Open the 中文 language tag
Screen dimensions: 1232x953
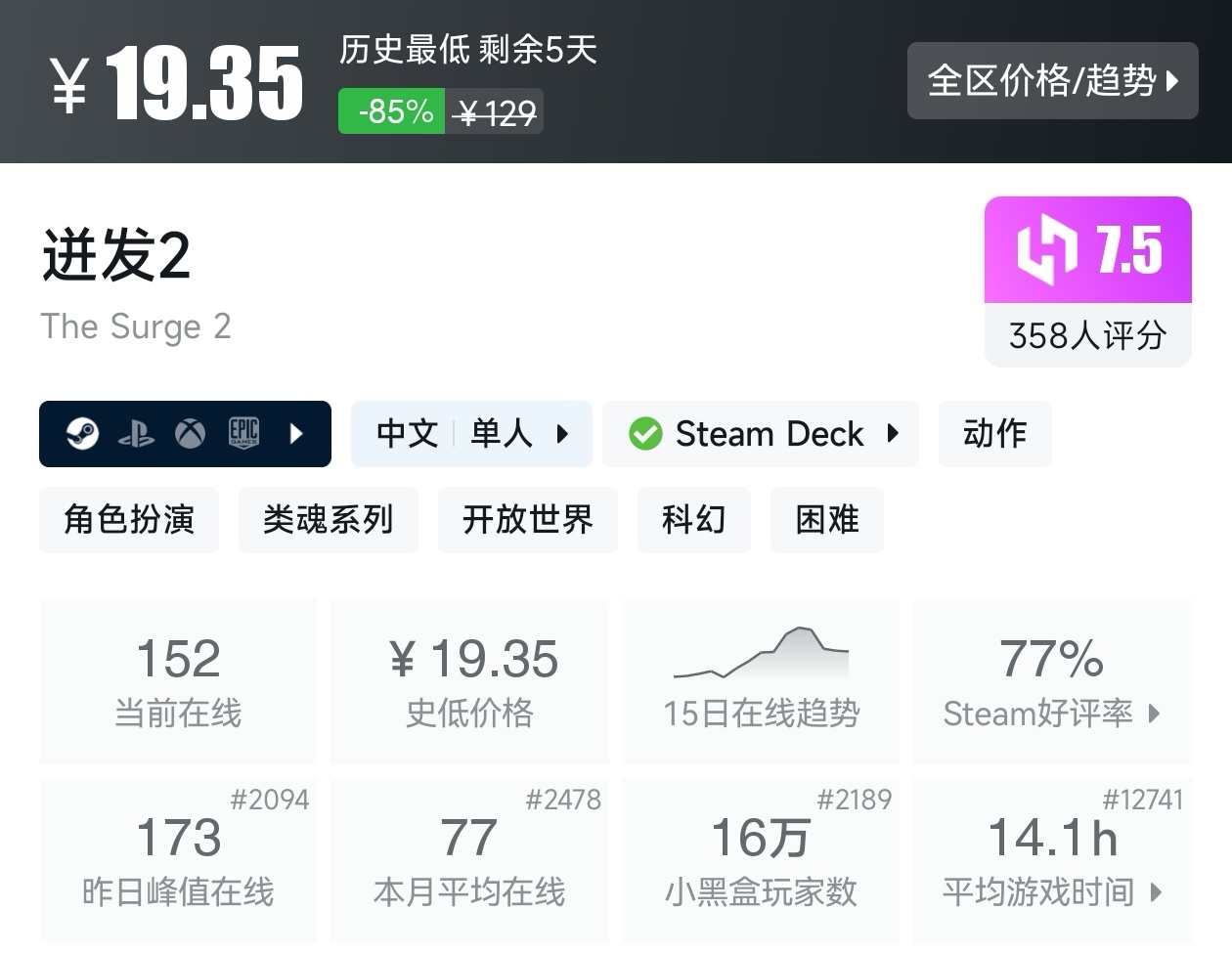(408, 433)
